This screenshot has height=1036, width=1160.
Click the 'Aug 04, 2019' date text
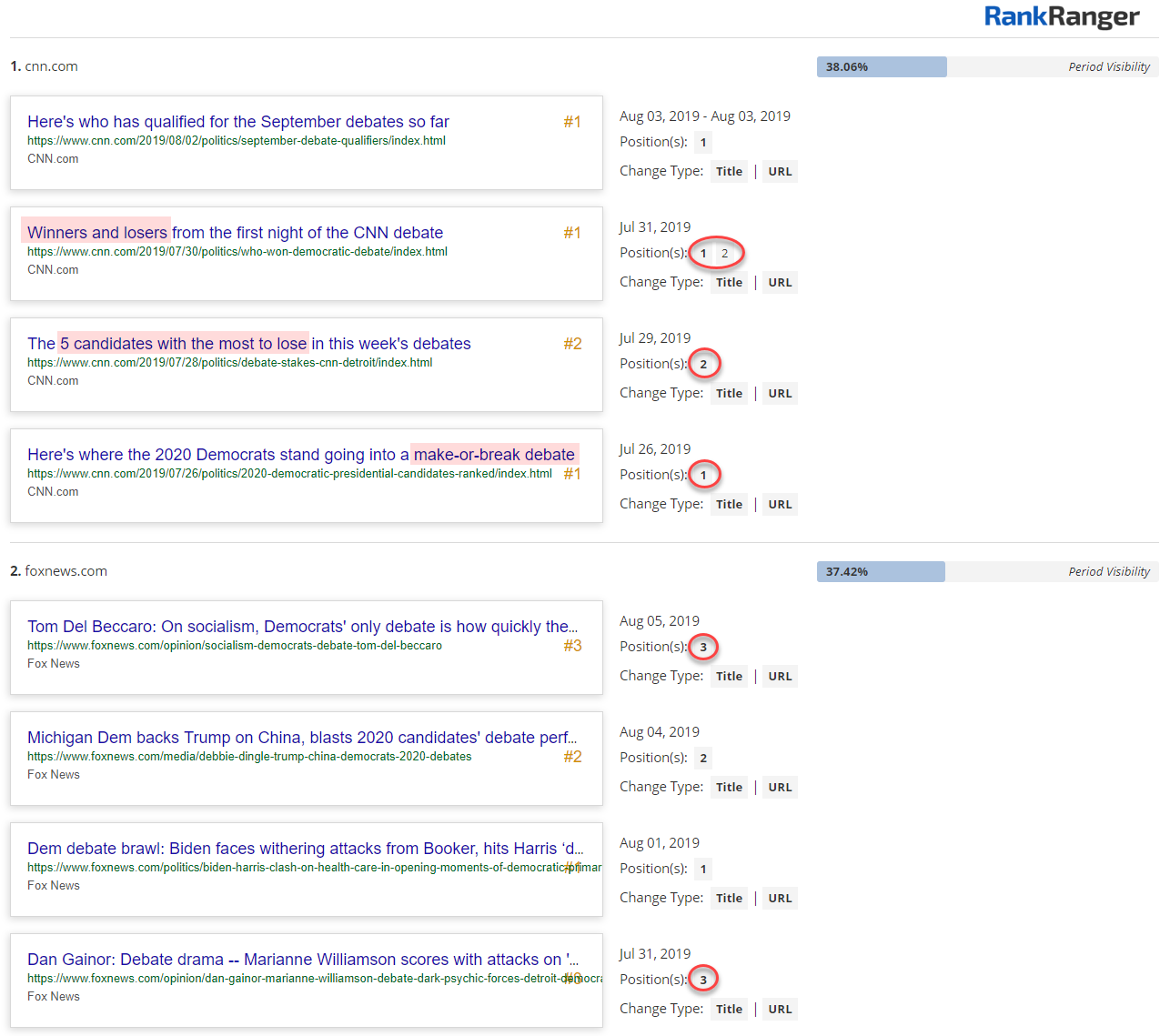[x=660, y=732]
